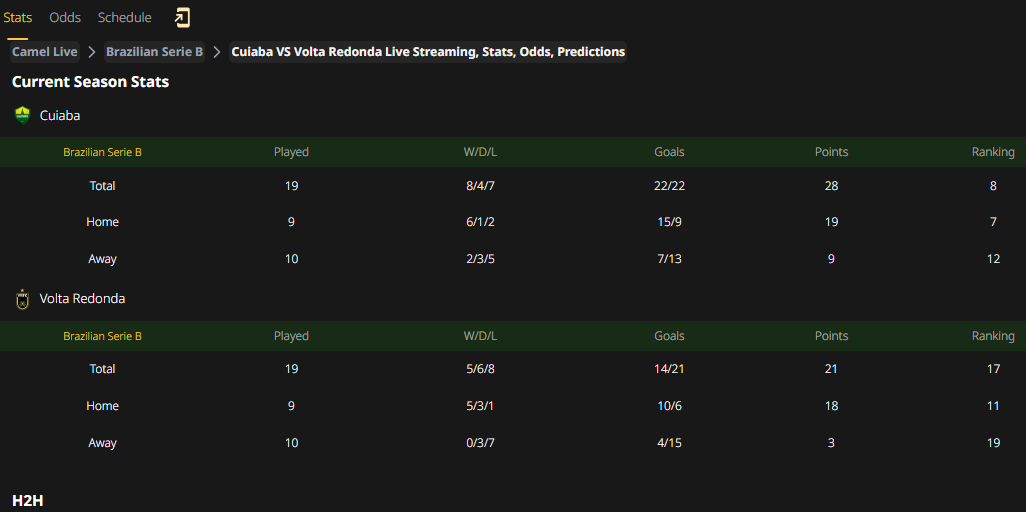
Task: Open the Schedule tab
Action: point(124,18)
